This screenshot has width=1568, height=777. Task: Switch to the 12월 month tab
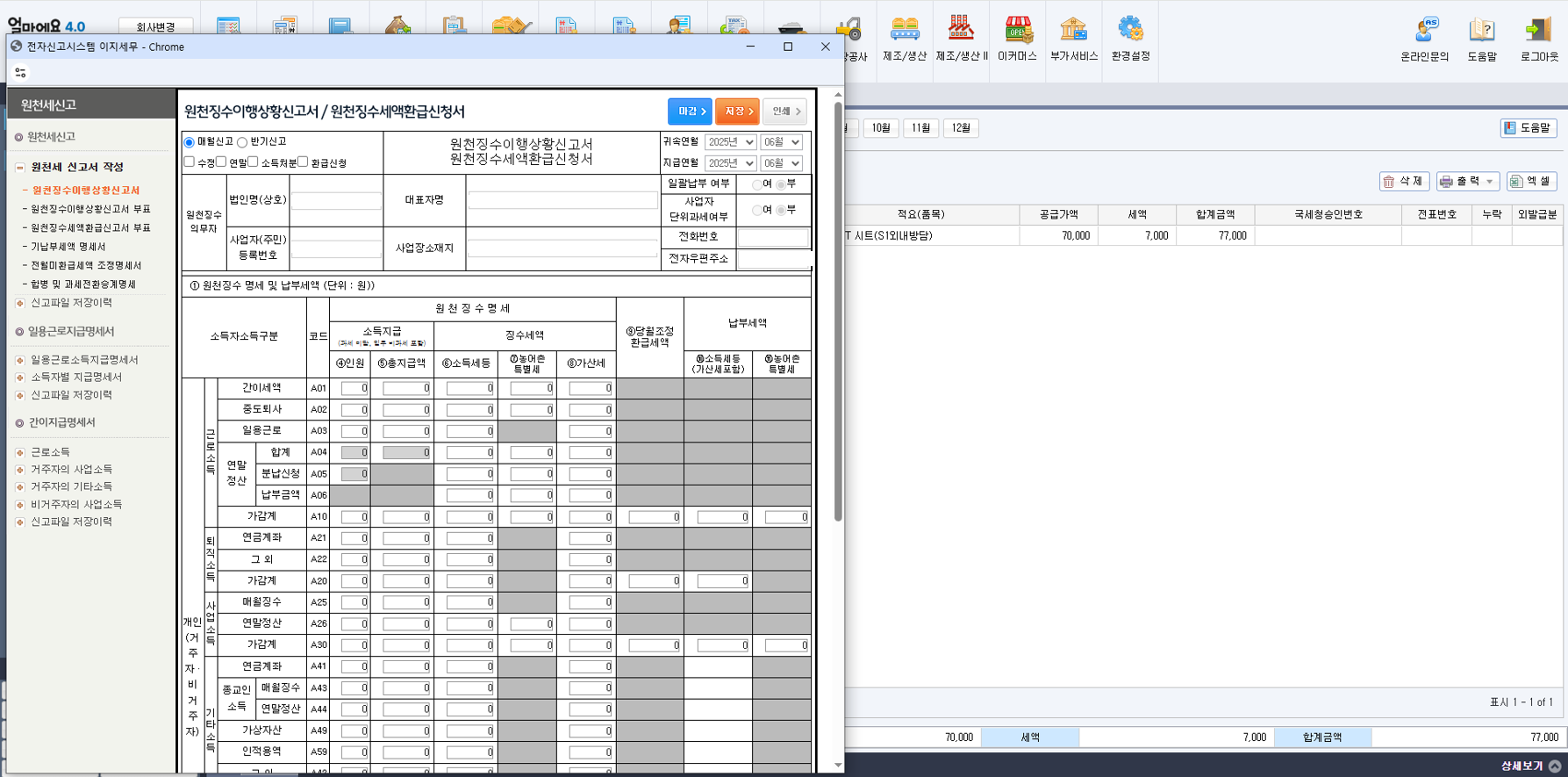click(x=961, y=128)
